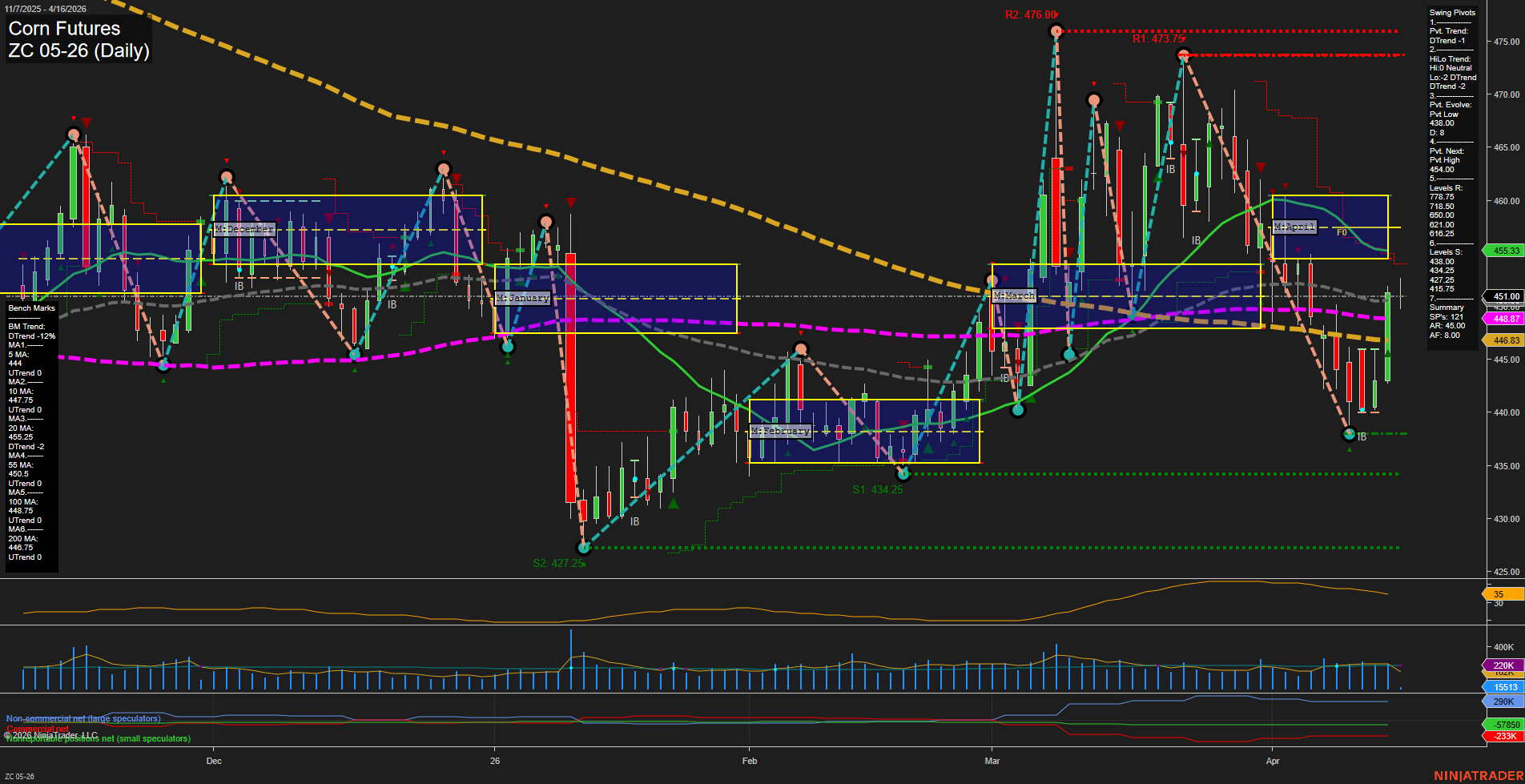Click the S2: 427.25 support label
This screenshot has width=1525, height=784.
point(558,562)
